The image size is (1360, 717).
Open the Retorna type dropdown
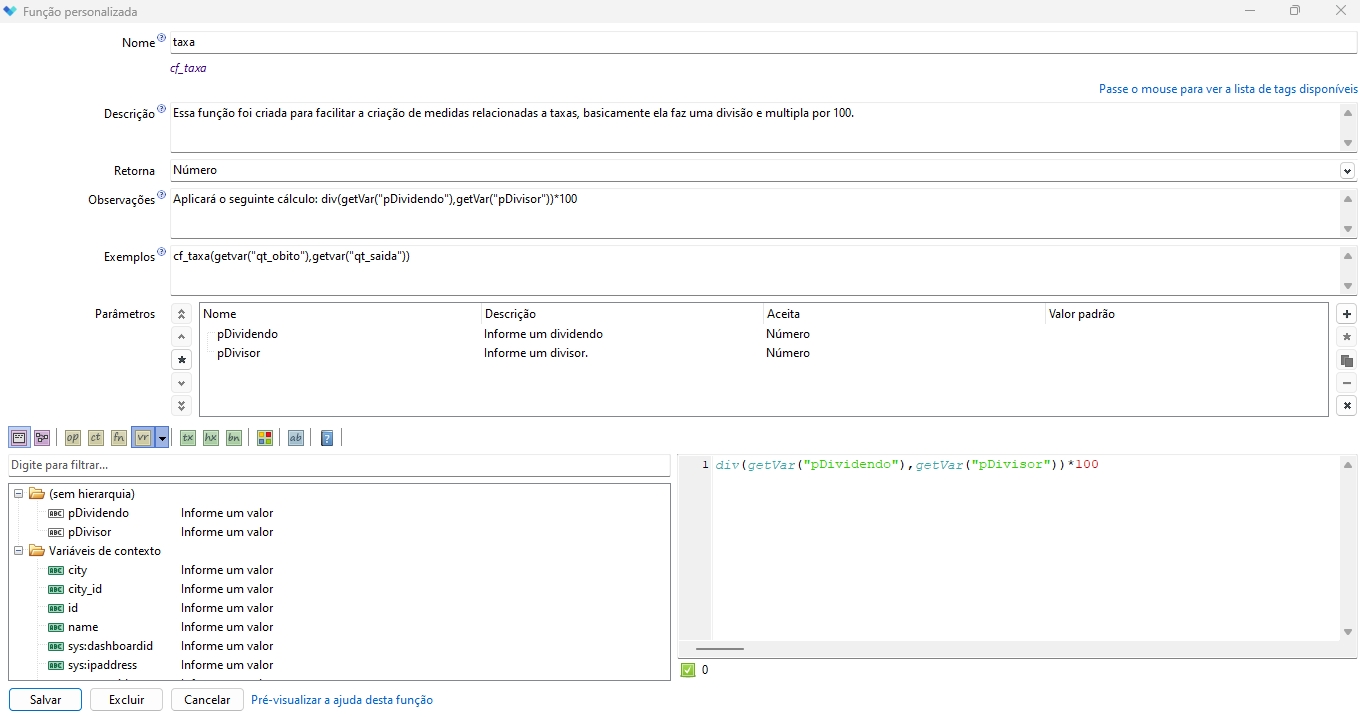tap(1347, 171)
